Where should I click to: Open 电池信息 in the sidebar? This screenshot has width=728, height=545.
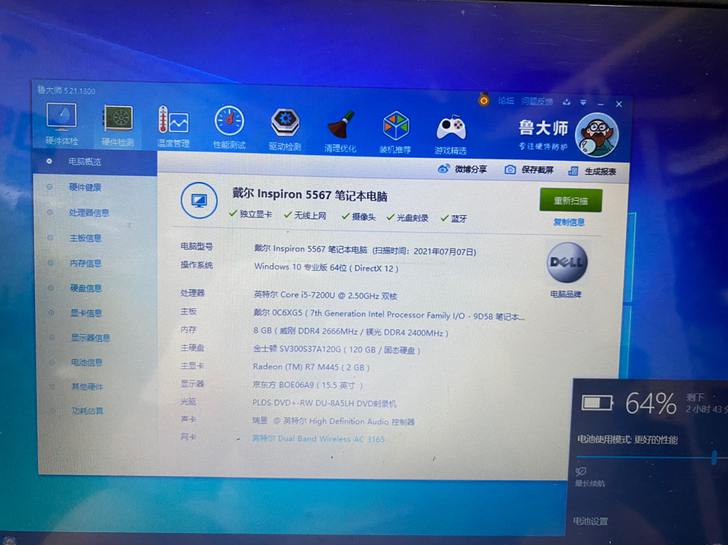pos(87,362)
